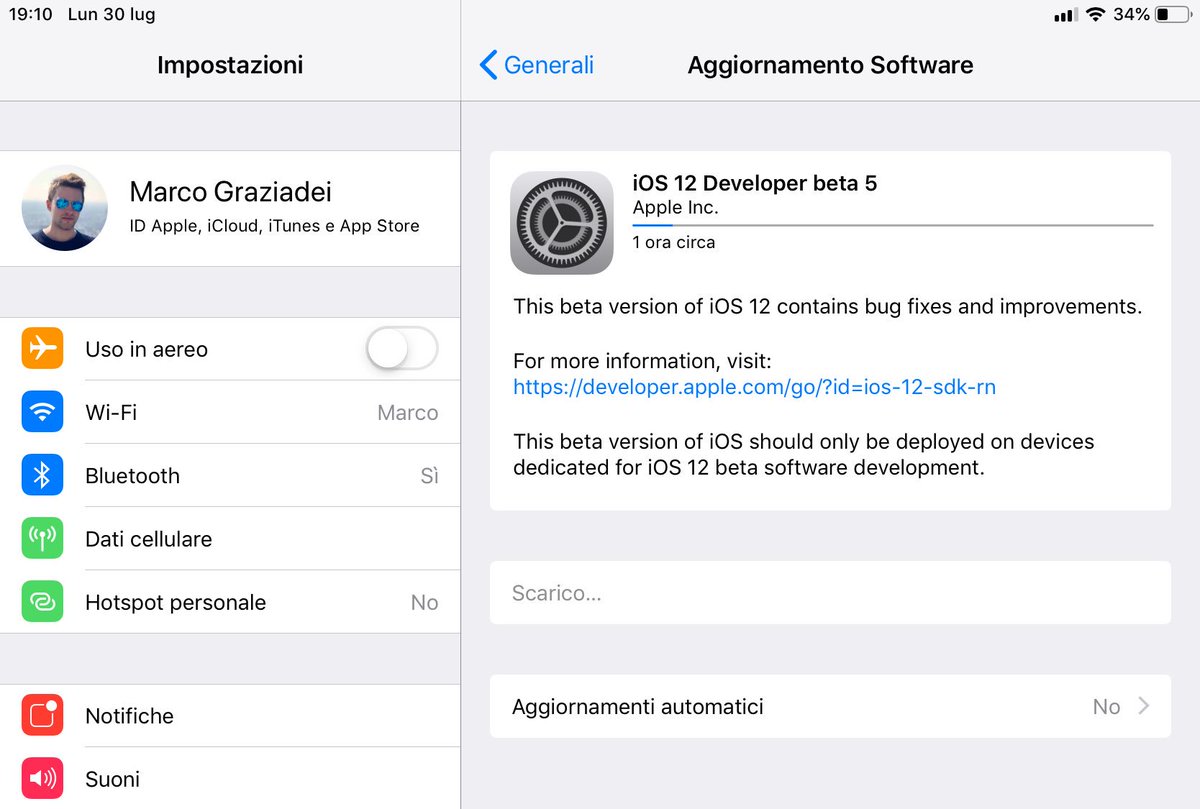This screenshot has height=809, width=1200.
Task: Open Suoni settings
Action: (x=230, y=778)
